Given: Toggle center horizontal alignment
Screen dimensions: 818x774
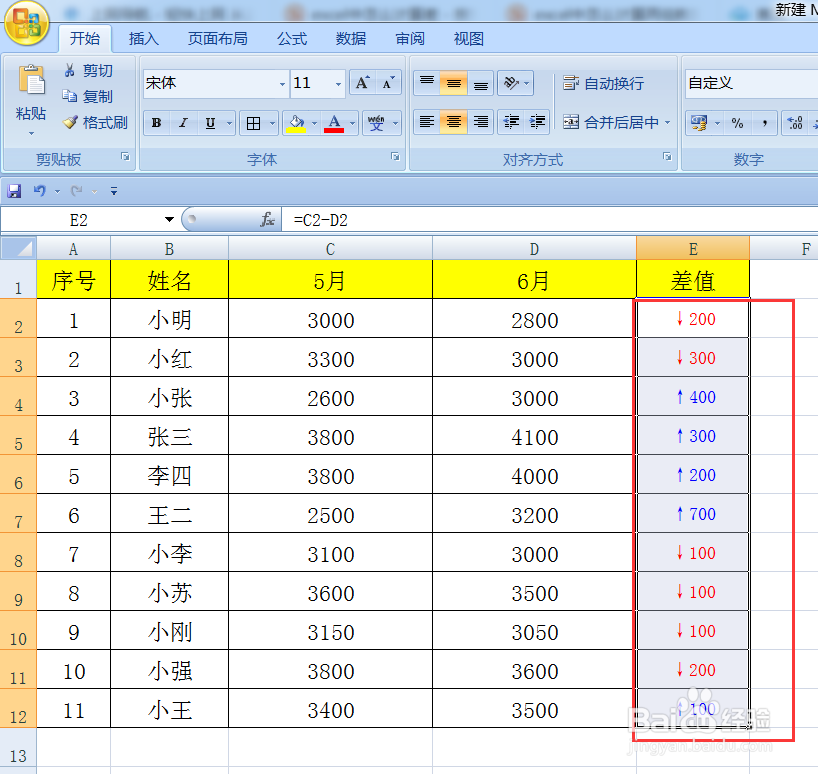Looking at the screenshot, I should 453,122.
